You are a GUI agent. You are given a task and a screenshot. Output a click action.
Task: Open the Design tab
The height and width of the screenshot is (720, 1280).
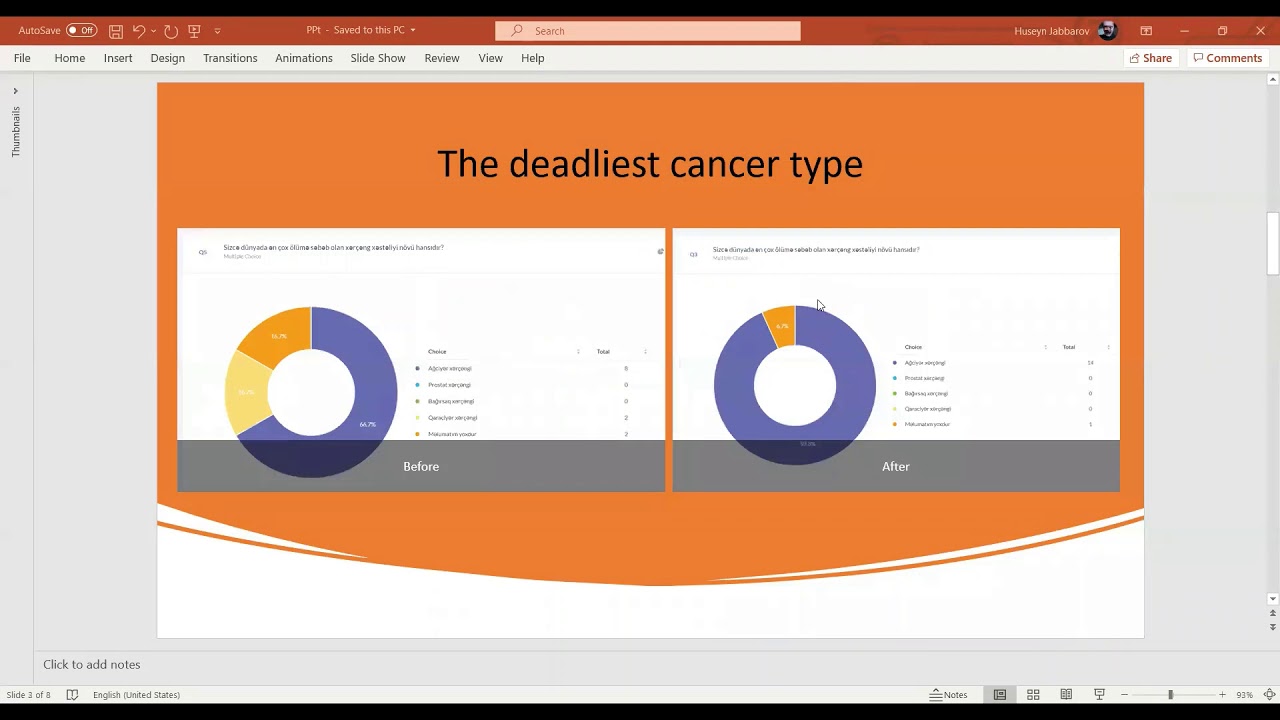168,58
